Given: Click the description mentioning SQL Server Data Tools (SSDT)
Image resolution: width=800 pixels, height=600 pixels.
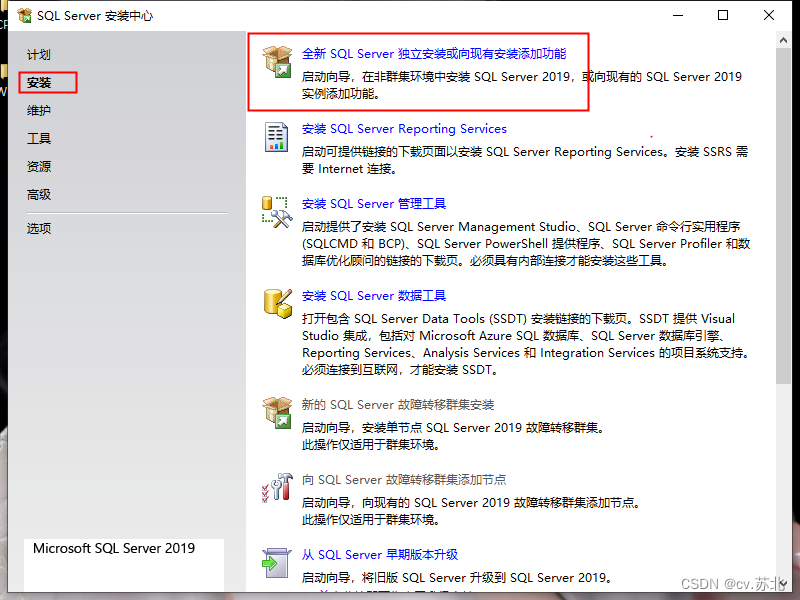Looking at the screenshot, I should click(x=526, y=344).
